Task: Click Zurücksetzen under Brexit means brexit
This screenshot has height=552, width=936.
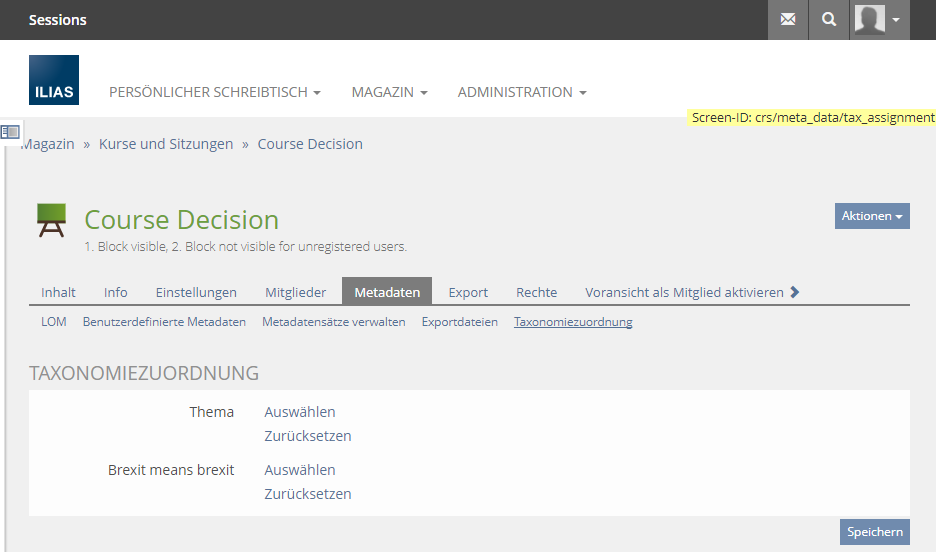Action: point(308,494)
